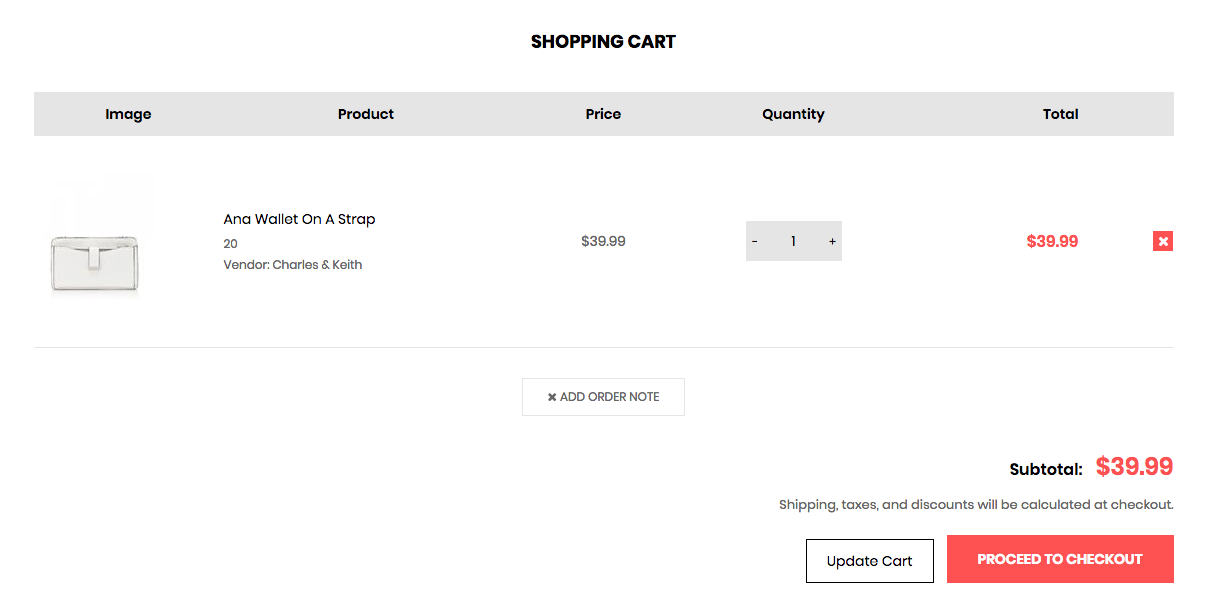Click the quantity input field showing 1
Viewport: 1207px width, 614px height.
click(x=793, y=241)
